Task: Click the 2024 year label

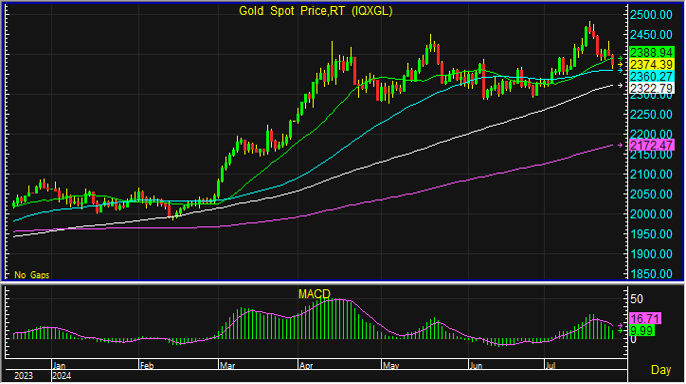Action: point(61,376)
